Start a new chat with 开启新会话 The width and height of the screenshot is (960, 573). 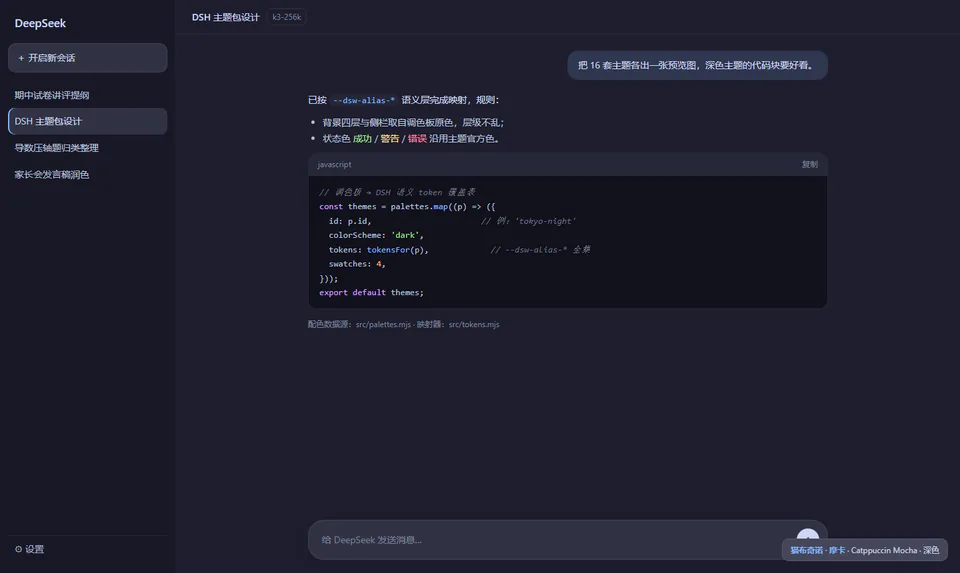point(88,58)
